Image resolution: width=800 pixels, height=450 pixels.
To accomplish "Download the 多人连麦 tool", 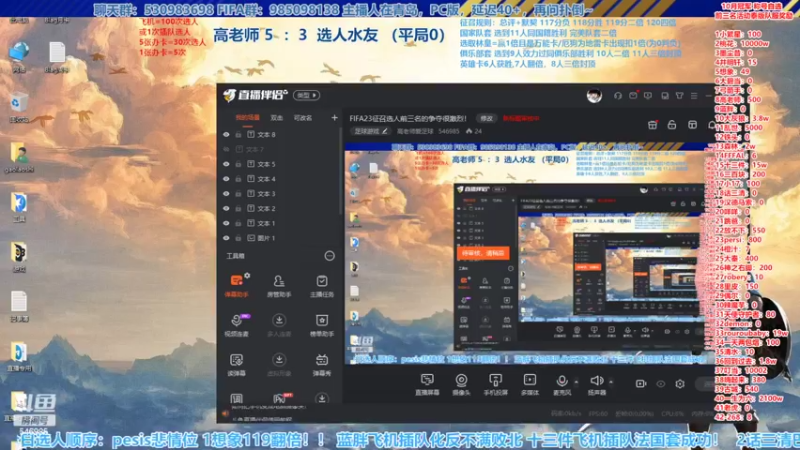I will click(279, 325).
